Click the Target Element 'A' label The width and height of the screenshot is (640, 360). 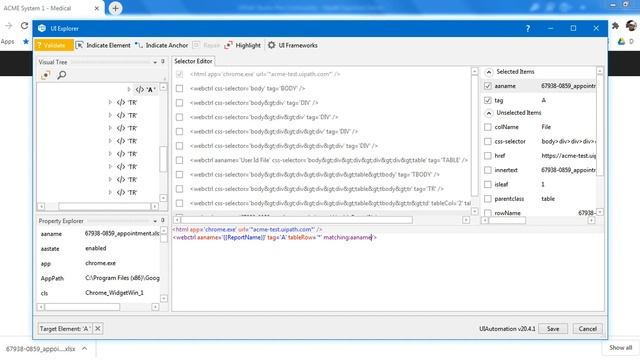pos(65,329)
